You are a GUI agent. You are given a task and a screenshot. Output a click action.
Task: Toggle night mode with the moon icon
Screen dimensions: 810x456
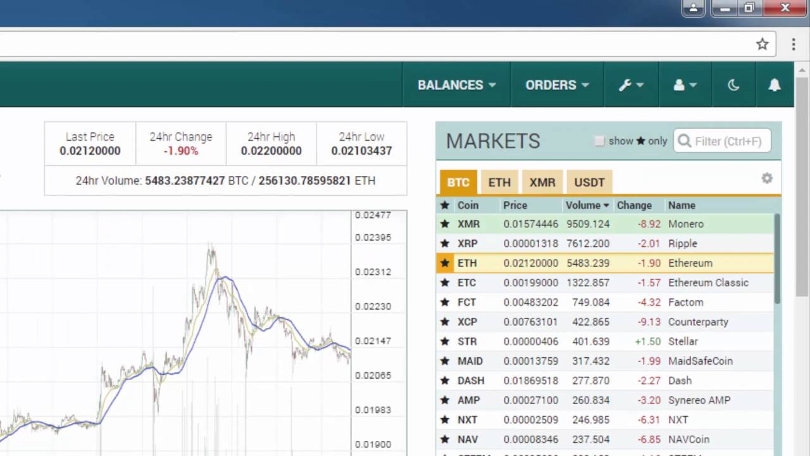(x=733, y=85)
